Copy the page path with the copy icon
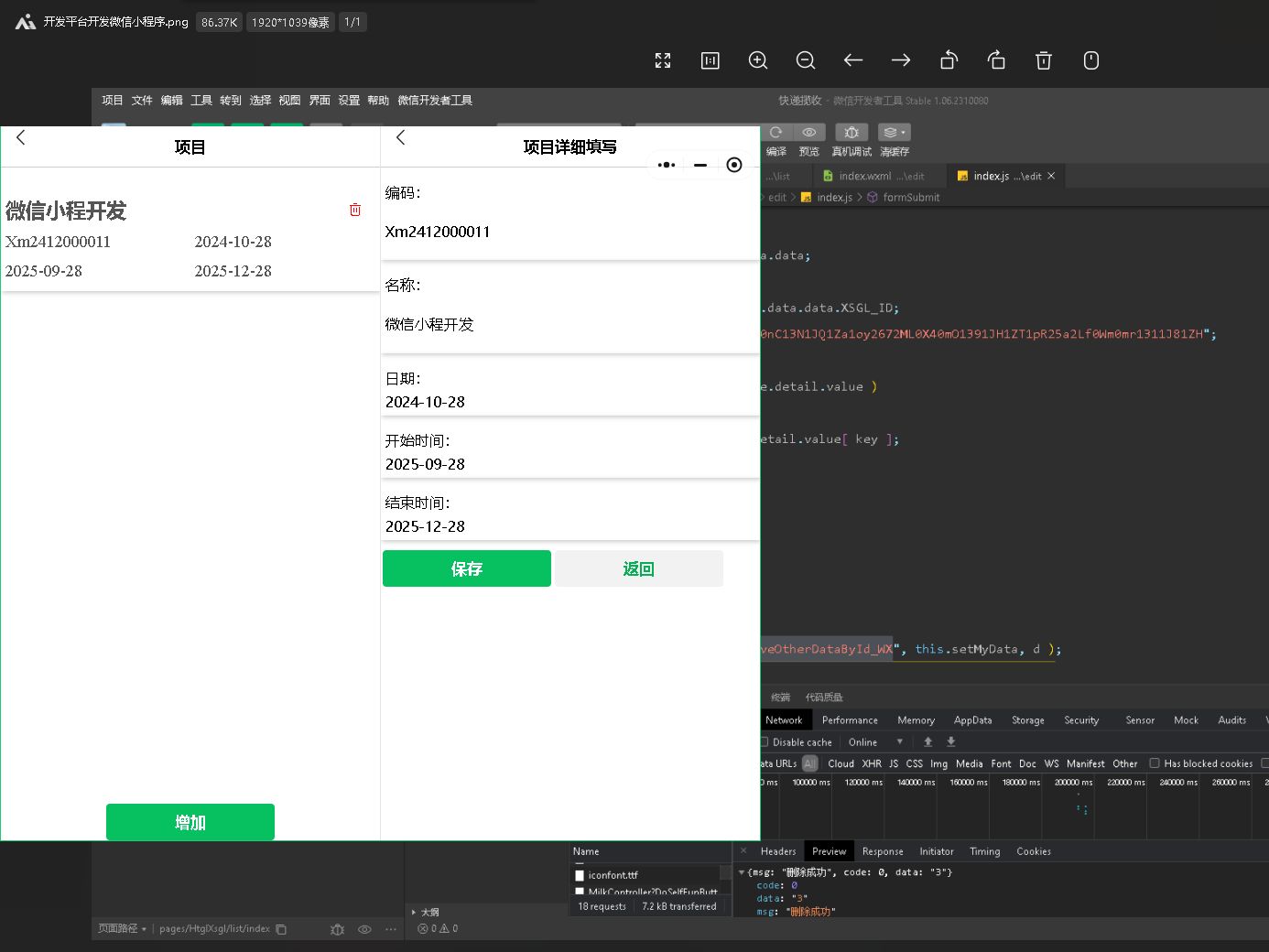The height and width of the screenshot is (952, 1269). point(281,929)
